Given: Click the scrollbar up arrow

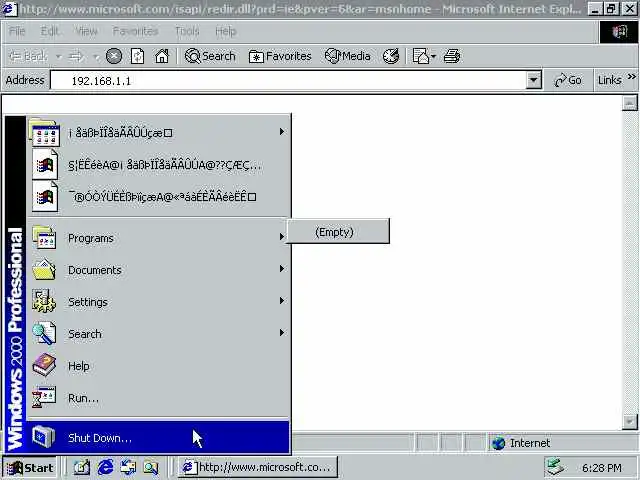Looking at the screenshot, I should pyautogui.click(x=629, y=103).
